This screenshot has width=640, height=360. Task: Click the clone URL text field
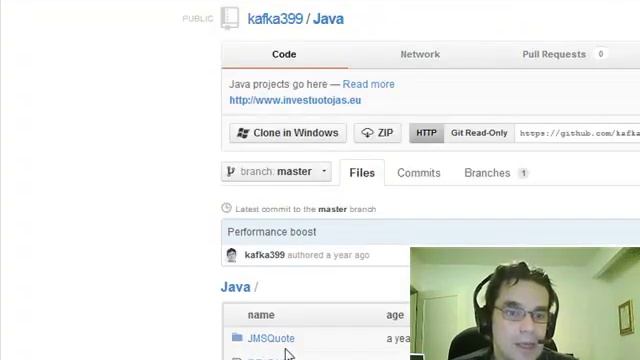tap(577, 133)
